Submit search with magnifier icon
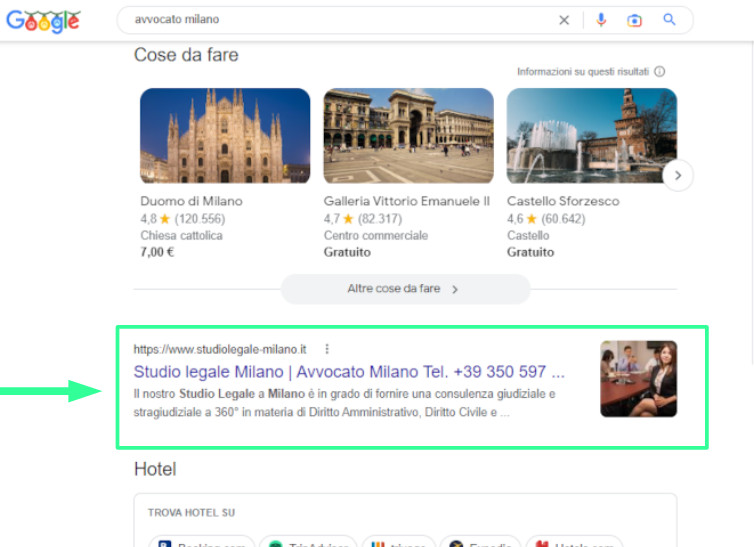Screen dimensions: 754x547 coord(669,20)
